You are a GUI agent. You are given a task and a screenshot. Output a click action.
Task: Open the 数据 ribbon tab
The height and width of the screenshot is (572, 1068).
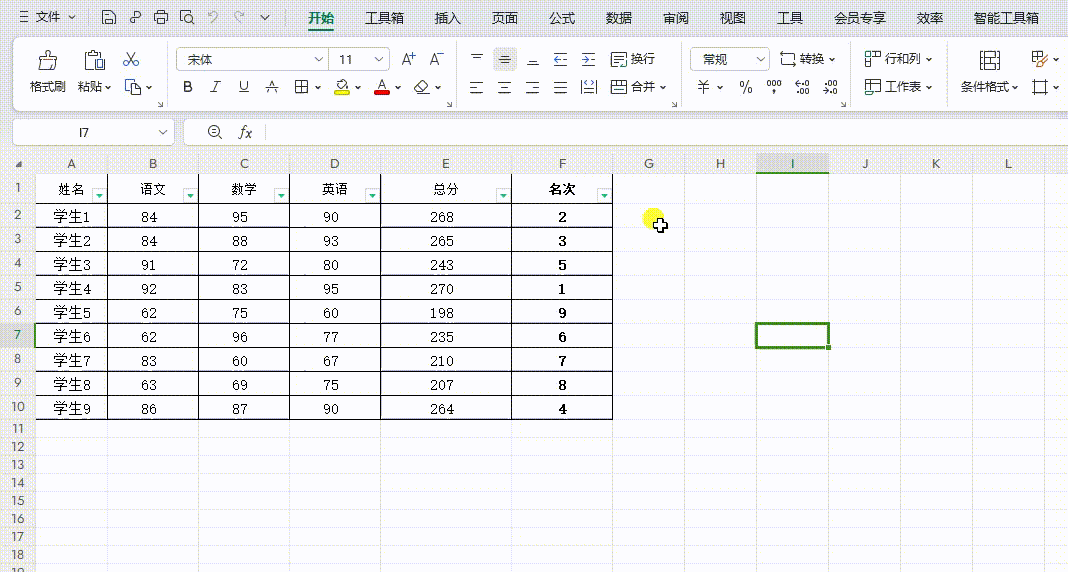pos(619,18)
